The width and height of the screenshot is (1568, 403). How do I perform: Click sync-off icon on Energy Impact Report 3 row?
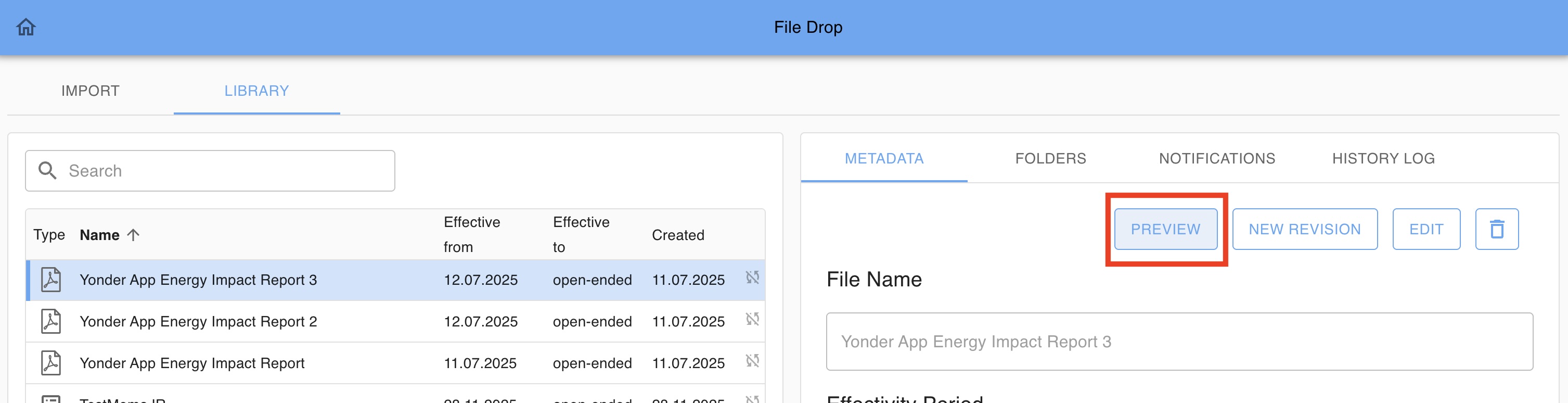coord(752,278)
